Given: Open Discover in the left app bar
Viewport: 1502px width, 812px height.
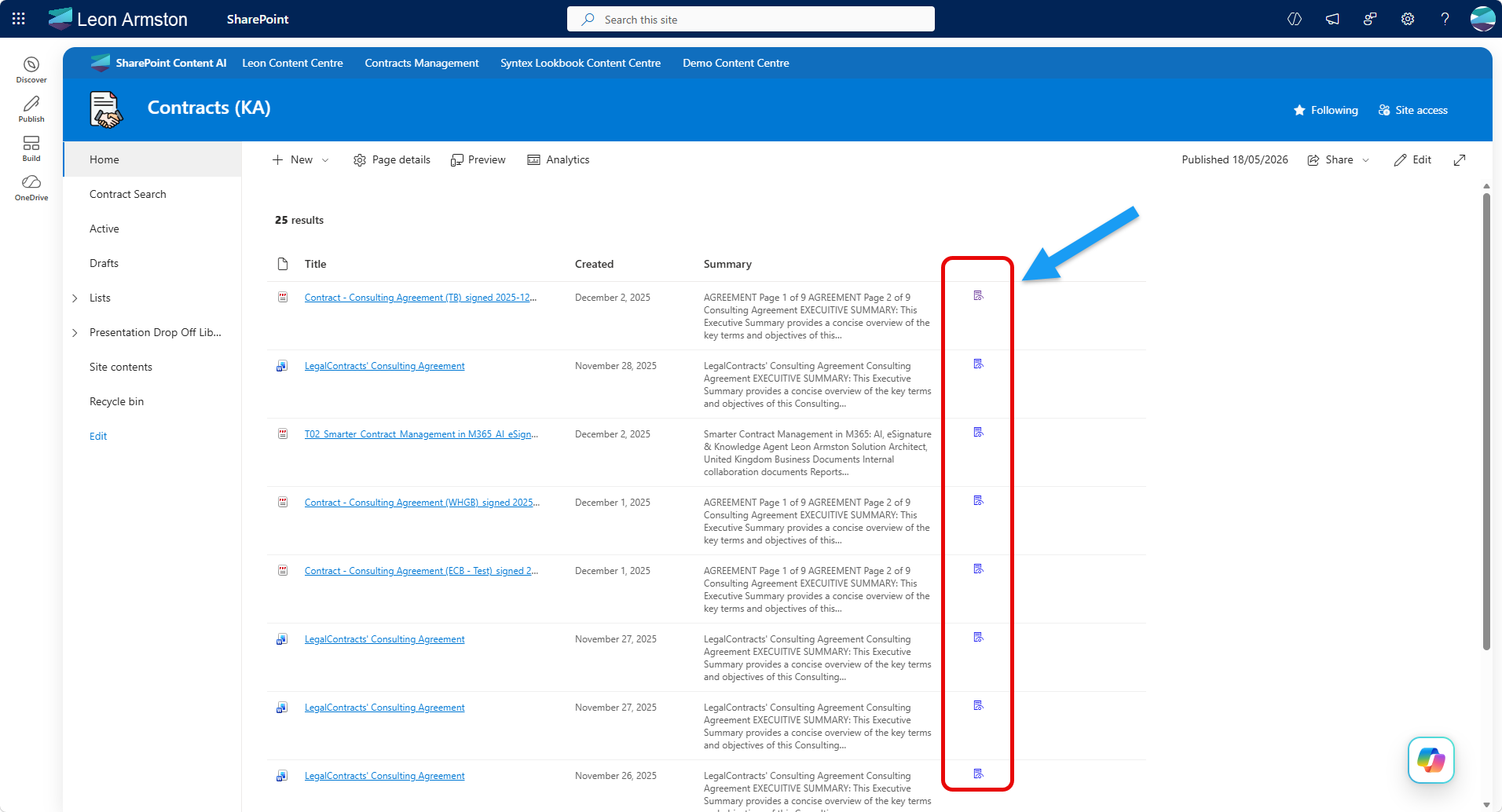Looking at the screenshot, I should (x=31, y=70).
